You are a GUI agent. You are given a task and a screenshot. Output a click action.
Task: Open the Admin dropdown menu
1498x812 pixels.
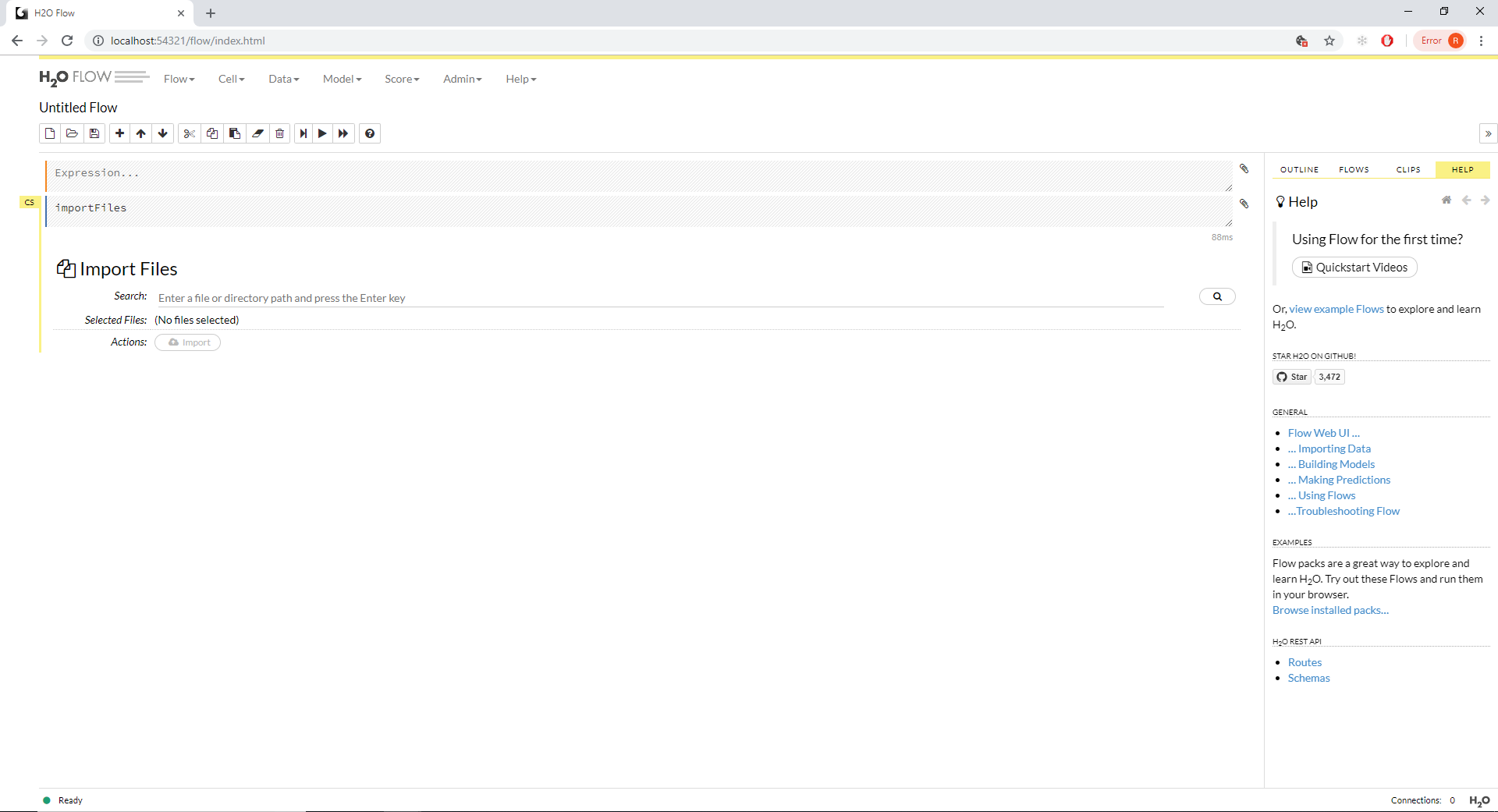pyautogui.click(x=463, y=79)
